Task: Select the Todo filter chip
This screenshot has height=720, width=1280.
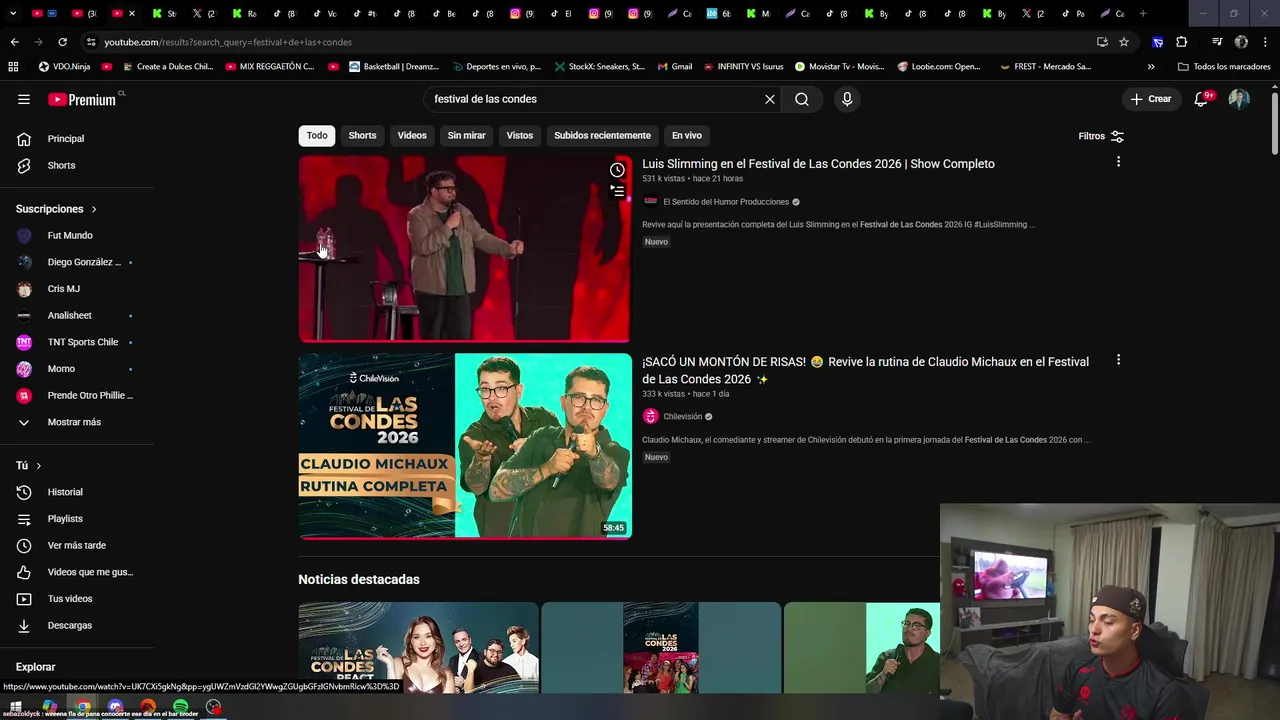Action: (x=317, y=135)
